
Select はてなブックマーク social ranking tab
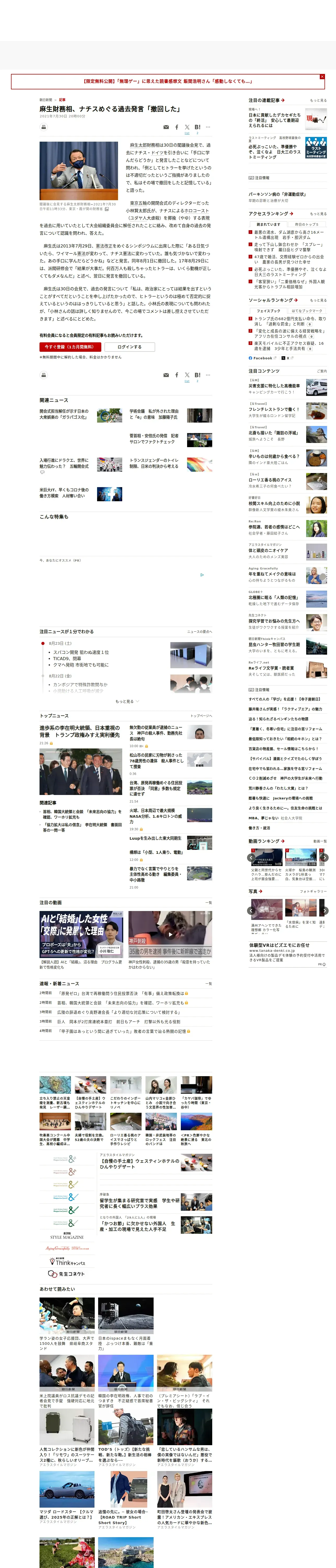[307, 311]
